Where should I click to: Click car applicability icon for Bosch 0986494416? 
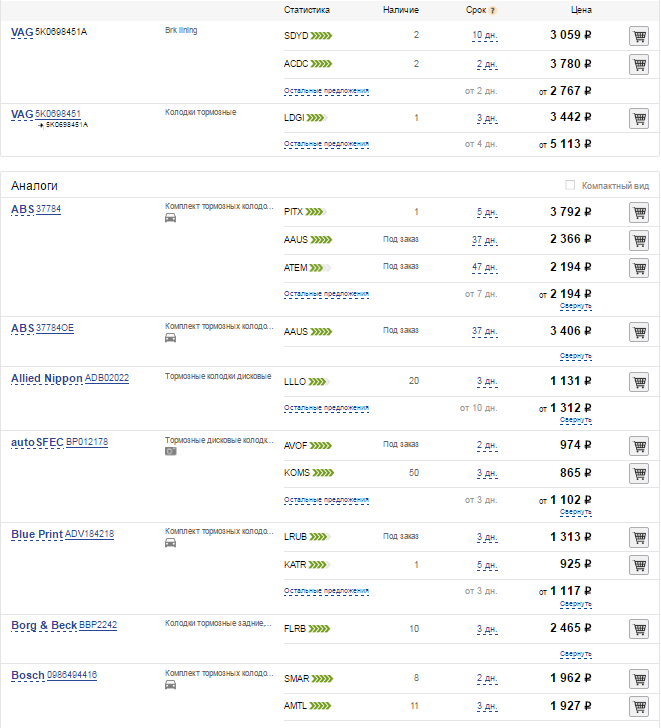pyautogui.click(x=170, y=684)
